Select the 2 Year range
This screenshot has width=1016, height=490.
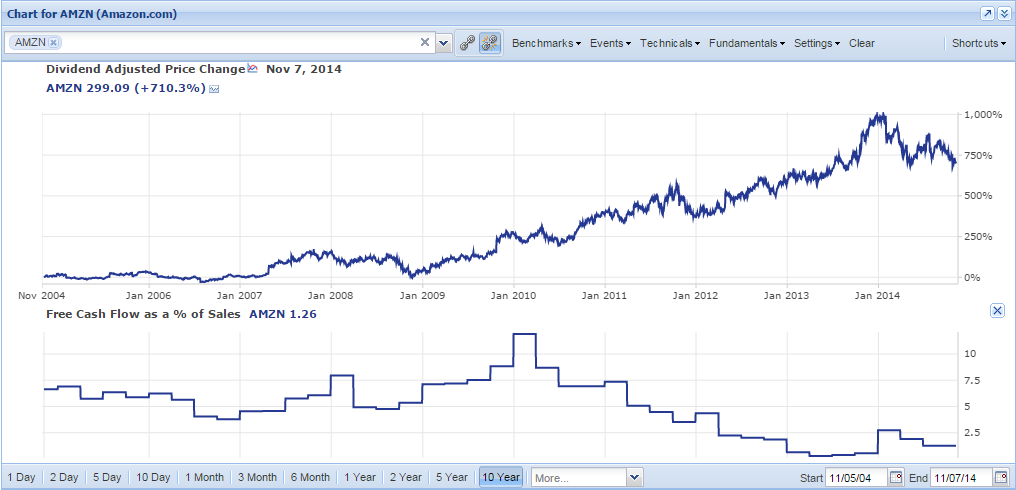(x=406, y=477)
